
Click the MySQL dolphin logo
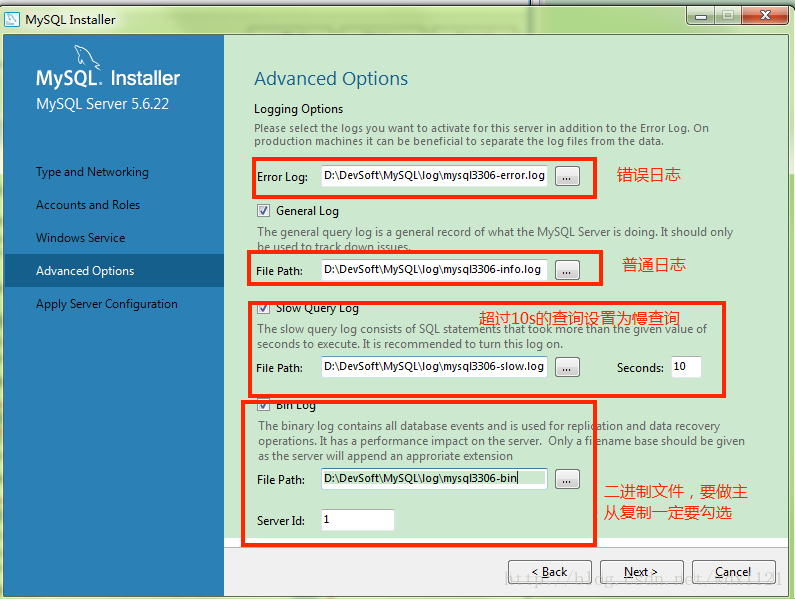pyautogui.click(x=87, y=57)
